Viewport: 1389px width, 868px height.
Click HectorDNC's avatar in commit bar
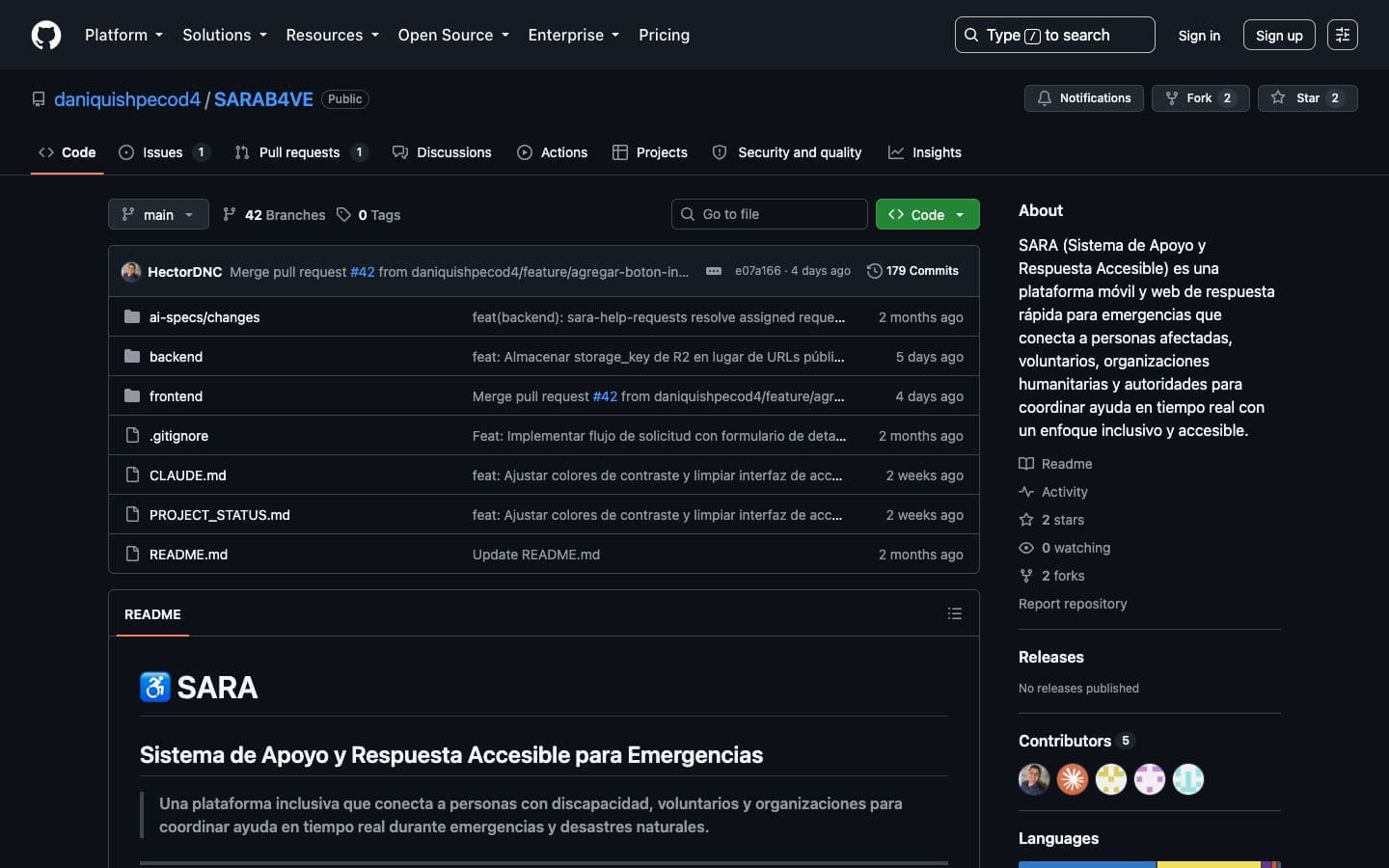(131, 272)
